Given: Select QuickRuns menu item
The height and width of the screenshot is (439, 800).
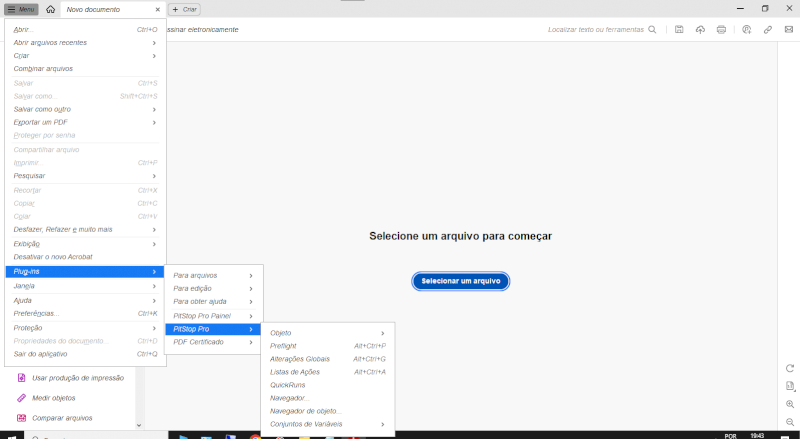Looking at the screenshot, I should (328, 385).
